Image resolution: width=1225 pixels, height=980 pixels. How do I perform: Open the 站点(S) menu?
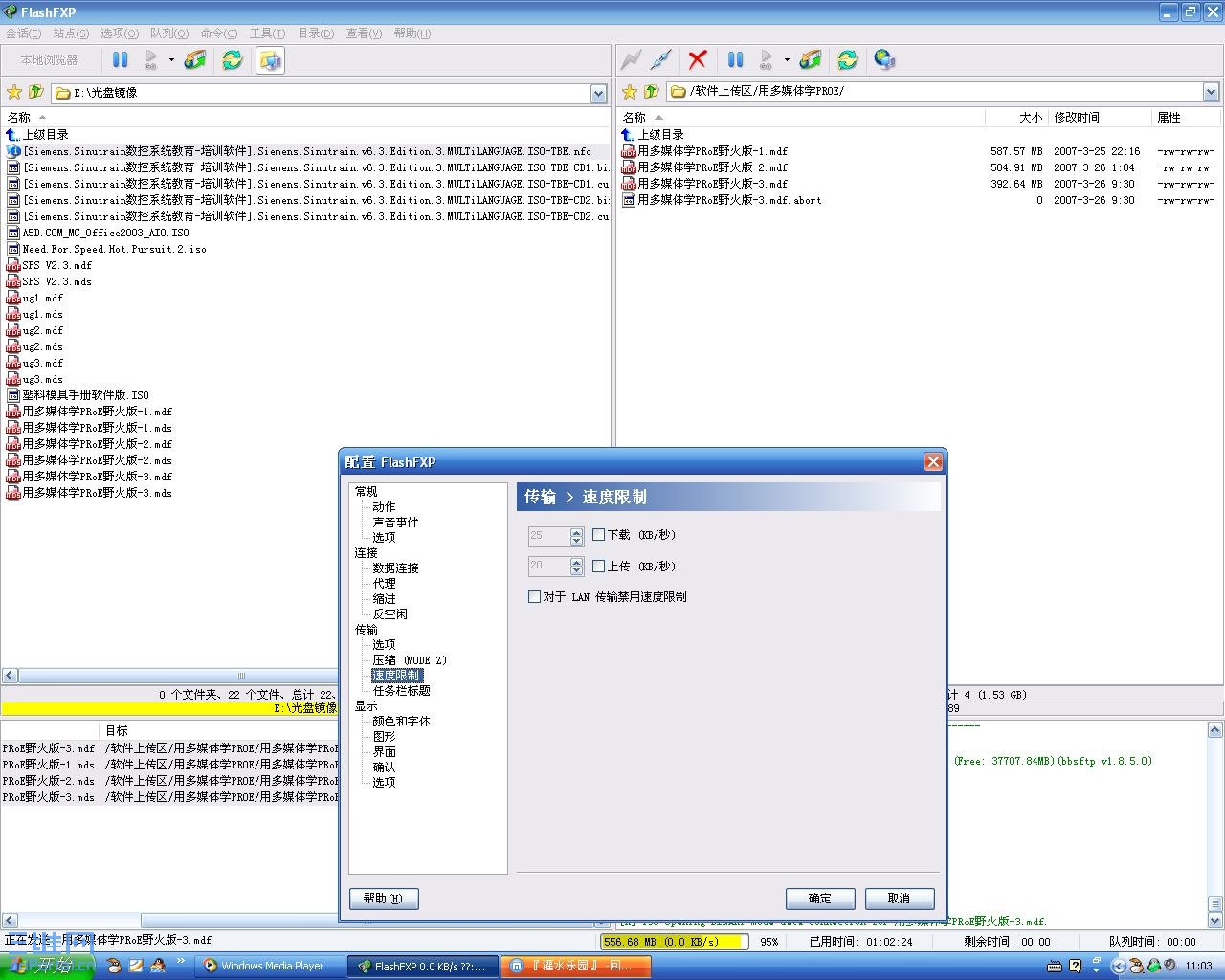pos(72,33)
